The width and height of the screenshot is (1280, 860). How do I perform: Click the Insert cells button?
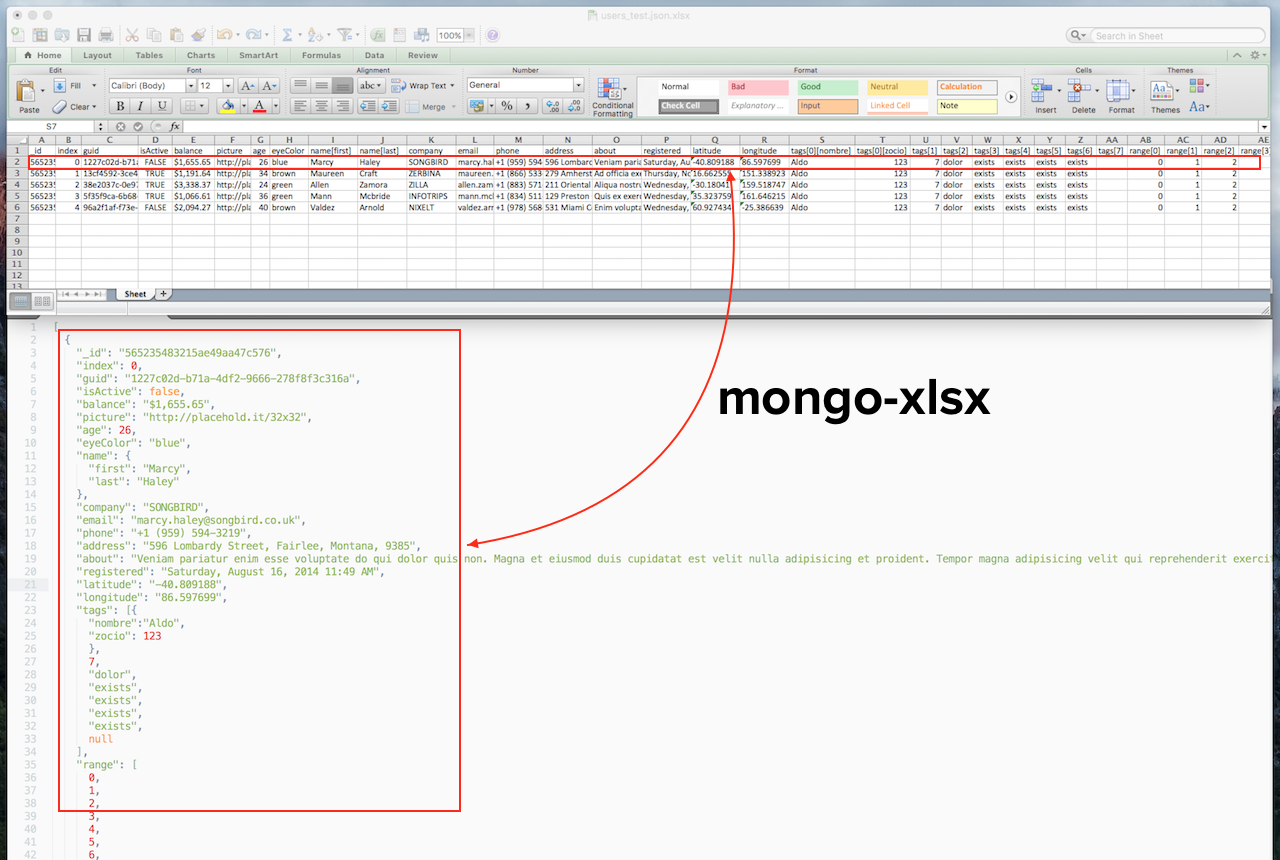pyautogui.click(x=1046, y=97)
